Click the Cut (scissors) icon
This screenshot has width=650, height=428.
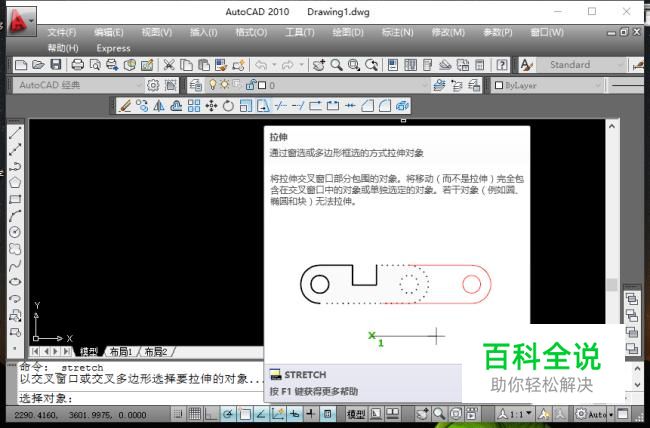[x=168, y=65]
